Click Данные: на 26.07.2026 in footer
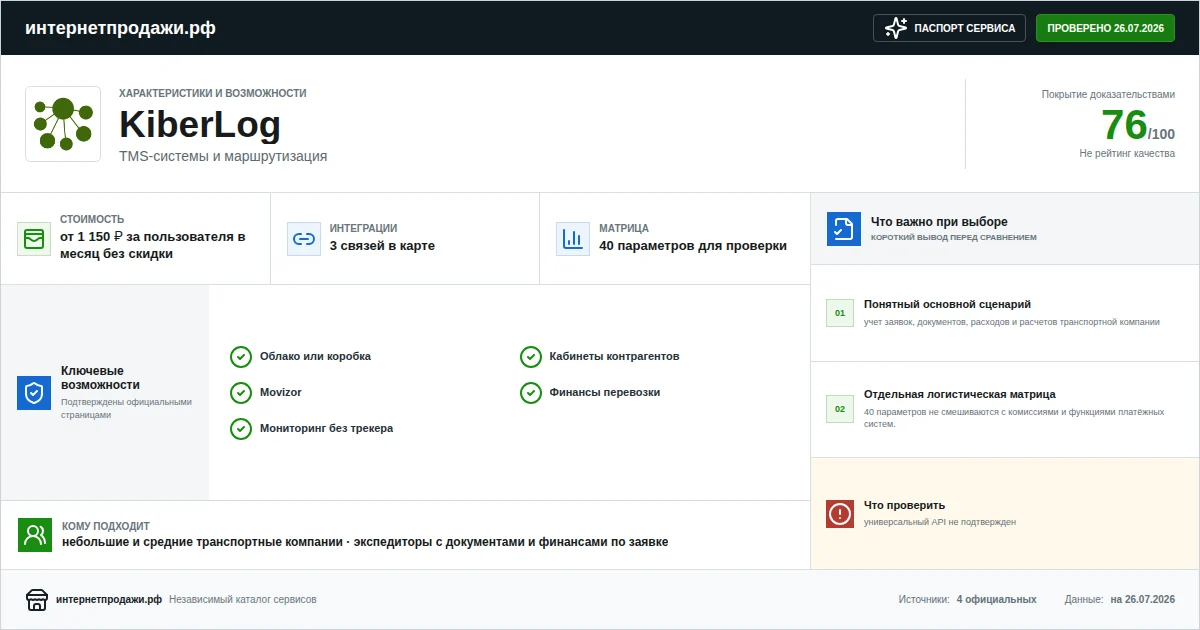Screen dimensions: 1200x630 [1120, 600]
